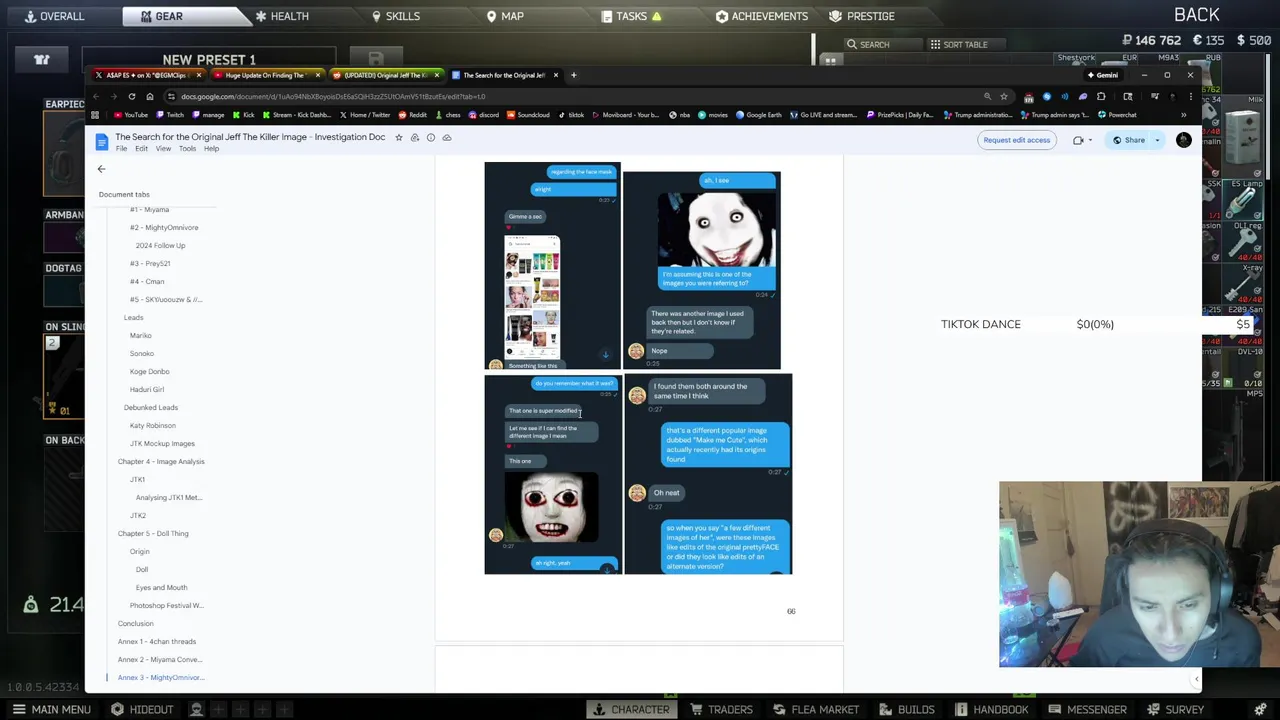Click the Jeff the Killer face chat image
The width and height of the screenshot is (1280, 720).
coord(717,228)
